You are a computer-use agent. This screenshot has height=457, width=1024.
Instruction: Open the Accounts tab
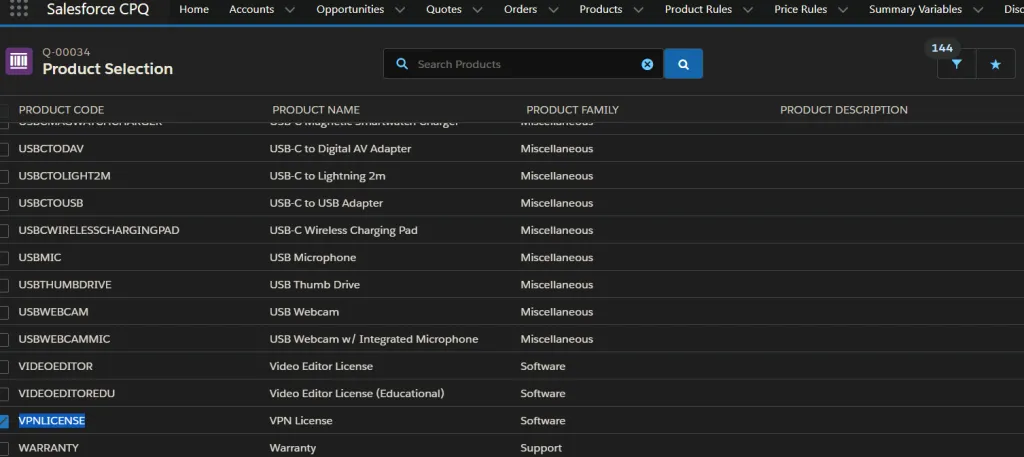pyautogui.click(x=251, y=9)
